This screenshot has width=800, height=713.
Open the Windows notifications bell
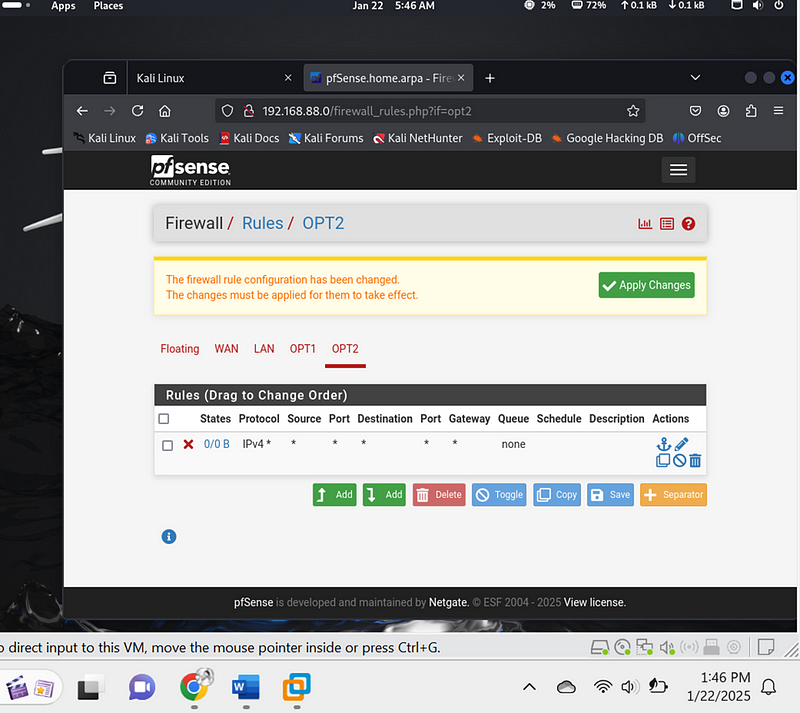pyautogui.click(x=768, y=687)
